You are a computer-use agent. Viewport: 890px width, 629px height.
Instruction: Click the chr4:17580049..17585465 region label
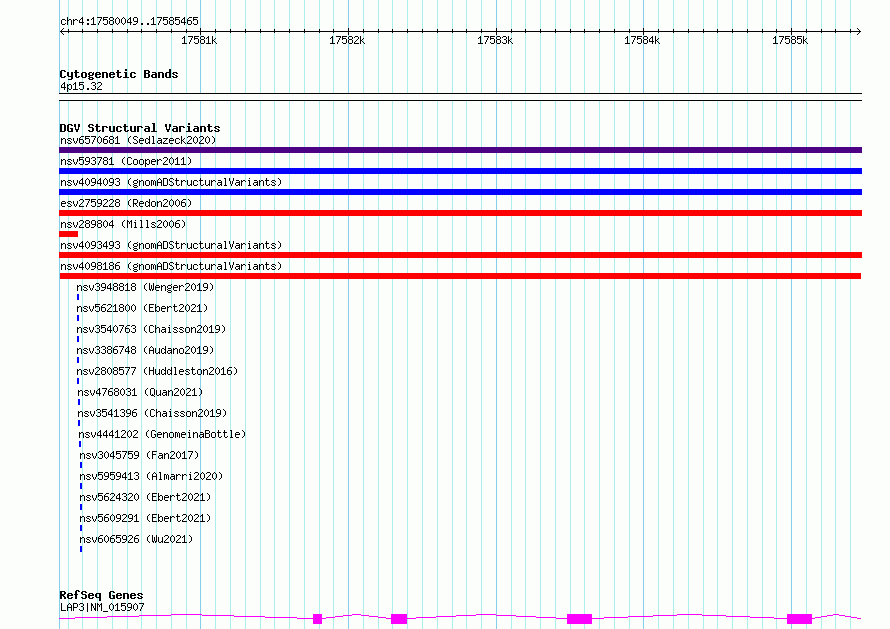click(129, 22)
